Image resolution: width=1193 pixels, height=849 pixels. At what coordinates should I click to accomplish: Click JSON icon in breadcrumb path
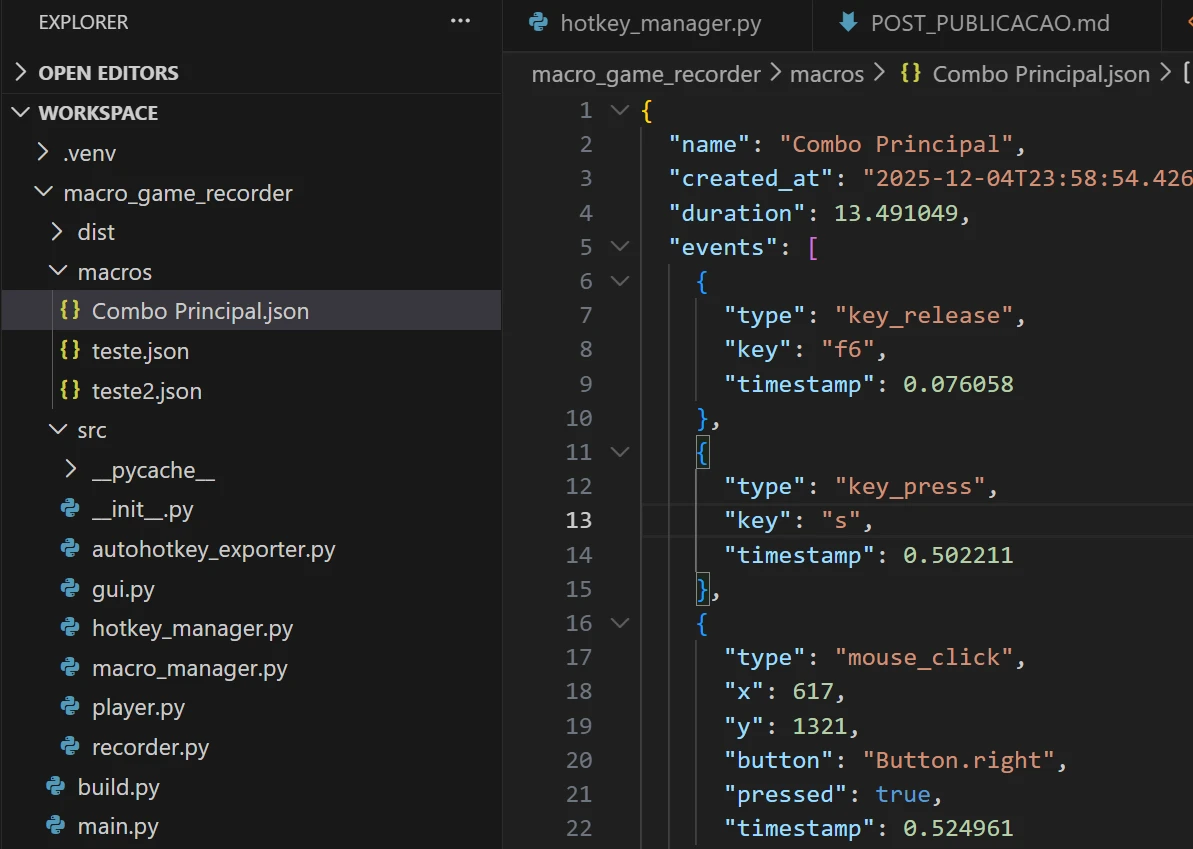tap(911, 74)
